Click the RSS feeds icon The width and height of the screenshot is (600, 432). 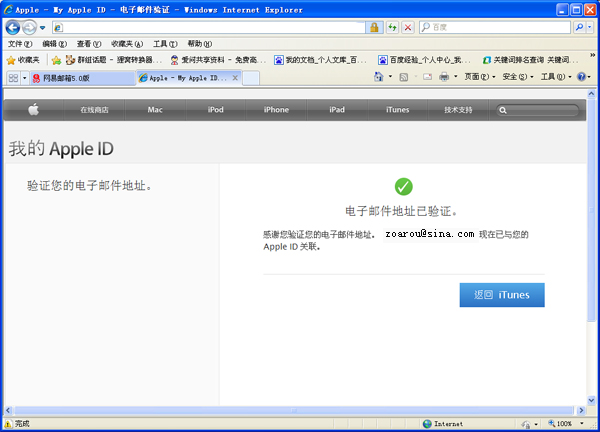click(403, 77)
